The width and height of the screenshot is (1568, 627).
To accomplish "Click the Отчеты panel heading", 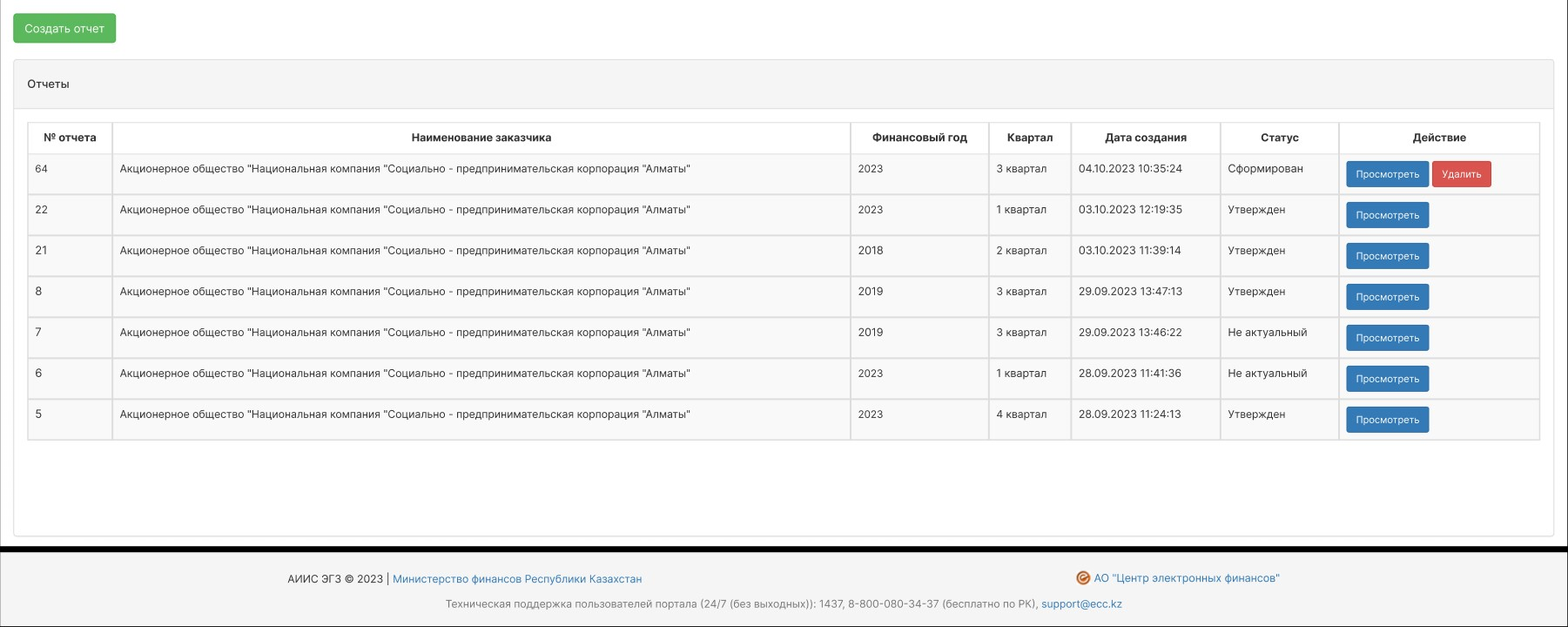I will pos(48,84).
